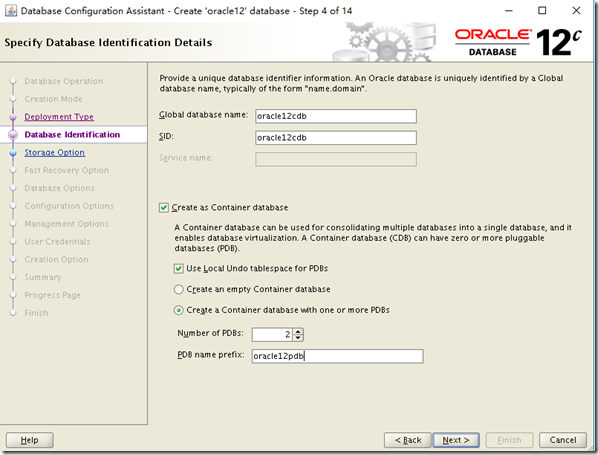Go back with the Back button
The width and height of the screenshot is (599, 455).
(407, 440)
